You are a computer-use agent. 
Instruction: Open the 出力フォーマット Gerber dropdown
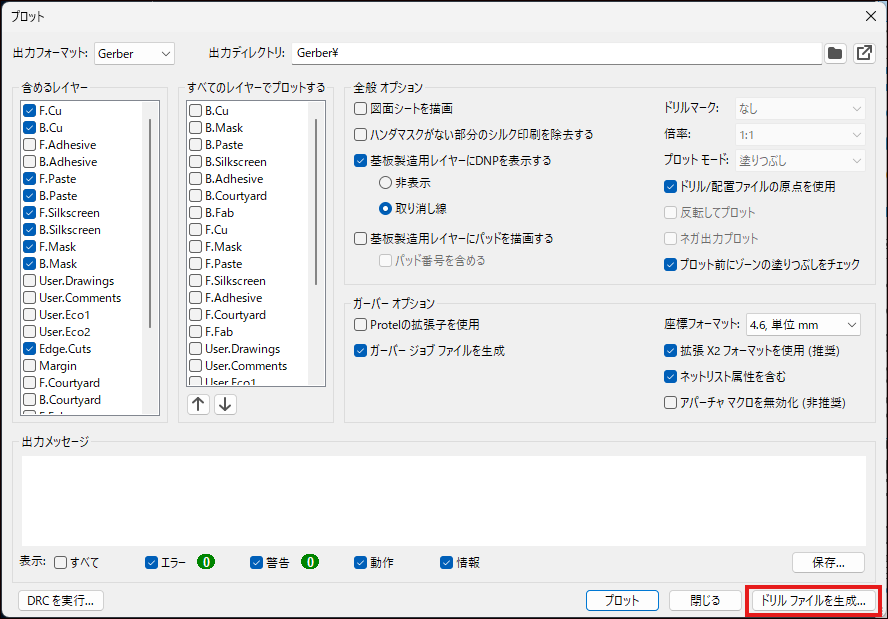tap(134, 53)
